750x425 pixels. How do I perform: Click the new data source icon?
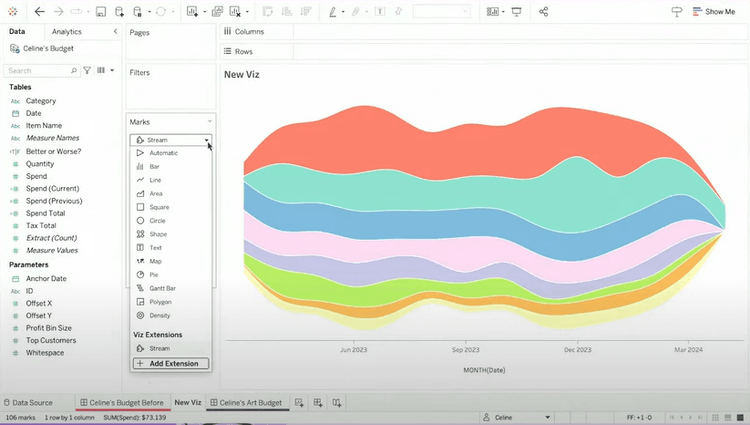tap(119, 12)
